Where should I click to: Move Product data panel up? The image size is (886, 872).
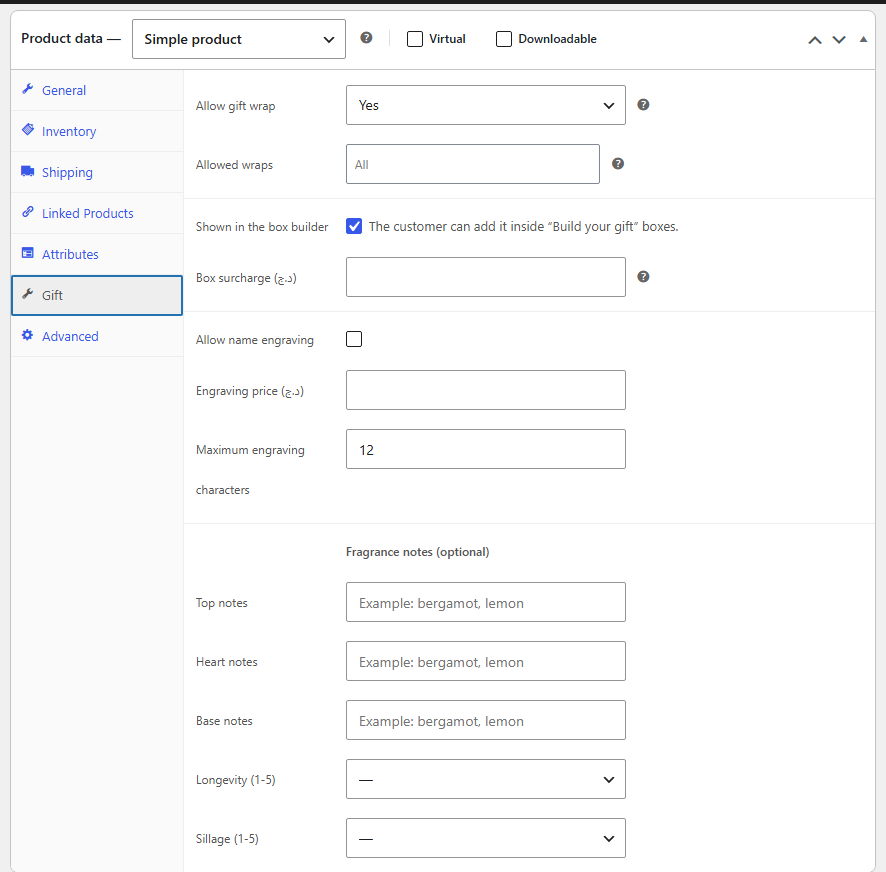click(814, 40)
